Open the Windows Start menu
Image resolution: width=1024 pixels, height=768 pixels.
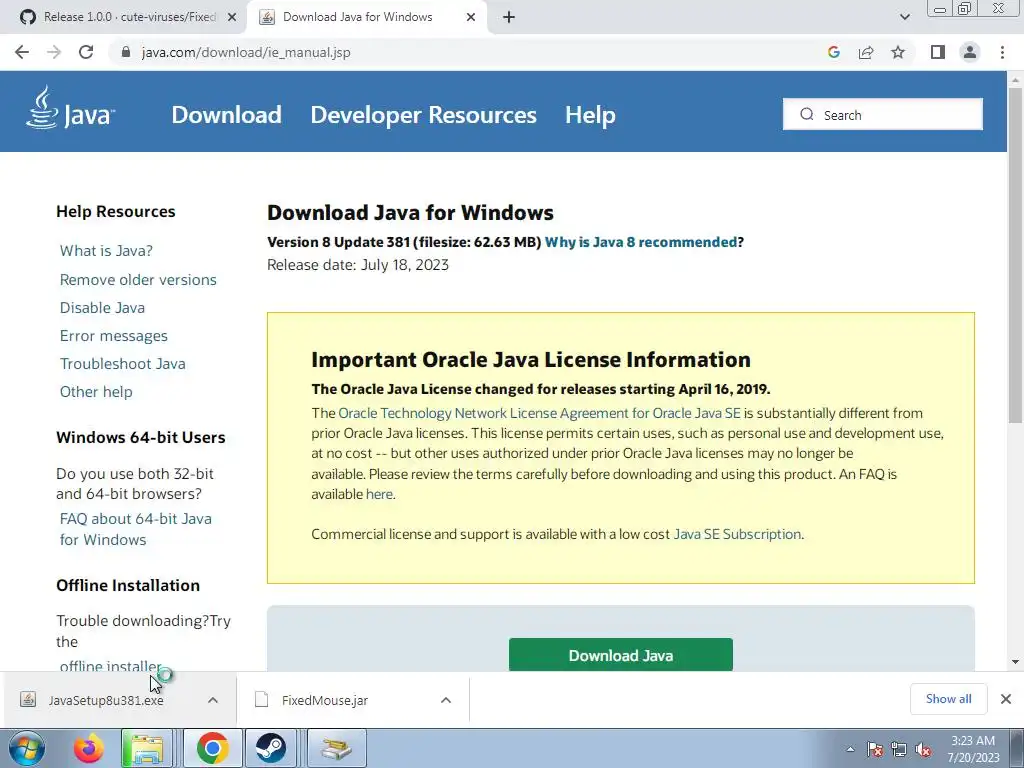click(27, 748)
